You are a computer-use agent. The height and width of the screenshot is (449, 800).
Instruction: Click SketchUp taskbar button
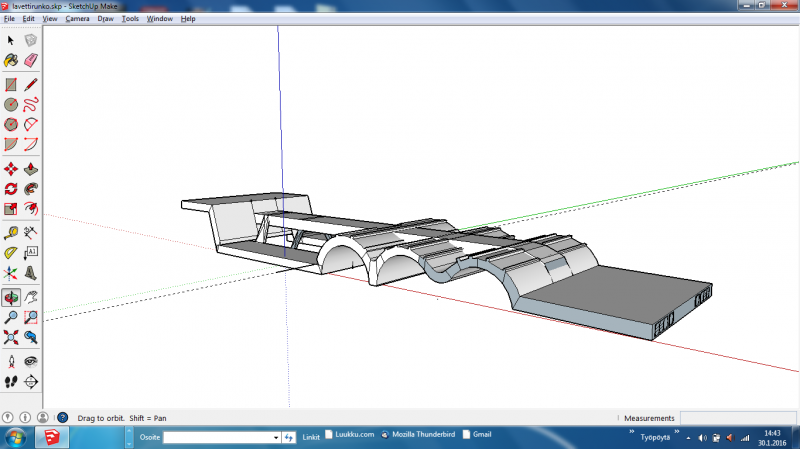[52, 438]
